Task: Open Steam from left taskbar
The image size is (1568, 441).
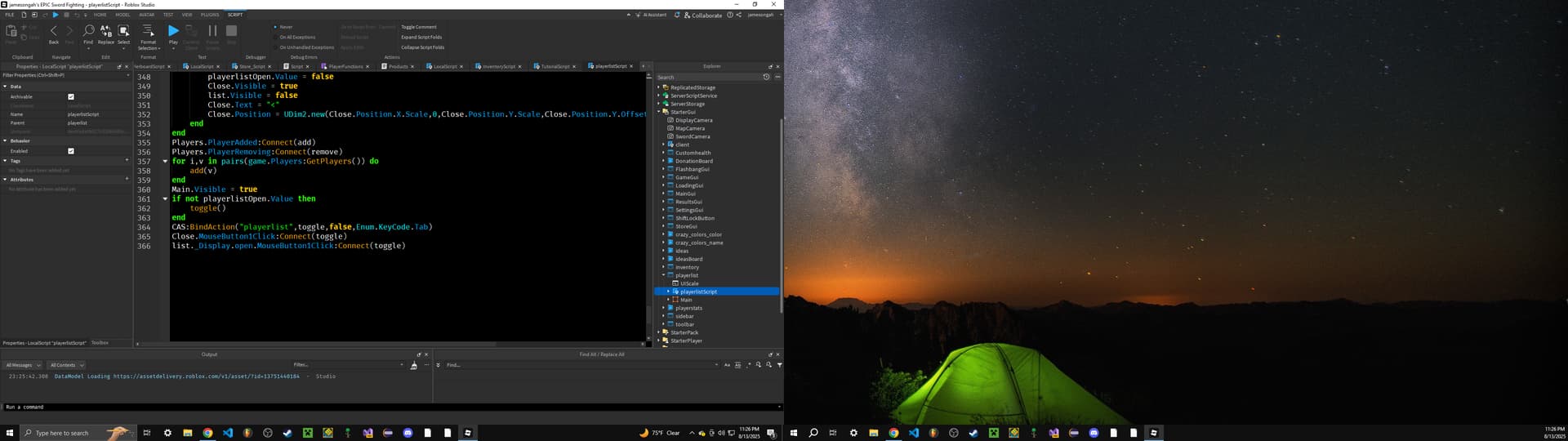Action: coord(287,433)
